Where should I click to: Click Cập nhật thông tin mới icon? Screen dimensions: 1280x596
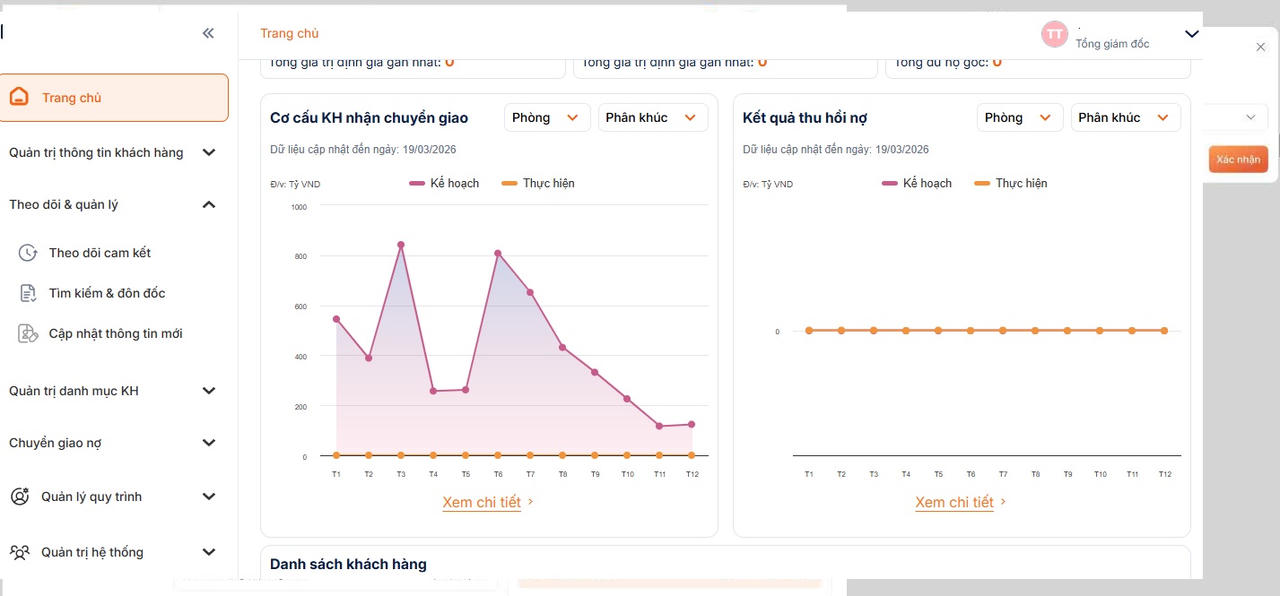pos(28,334)
